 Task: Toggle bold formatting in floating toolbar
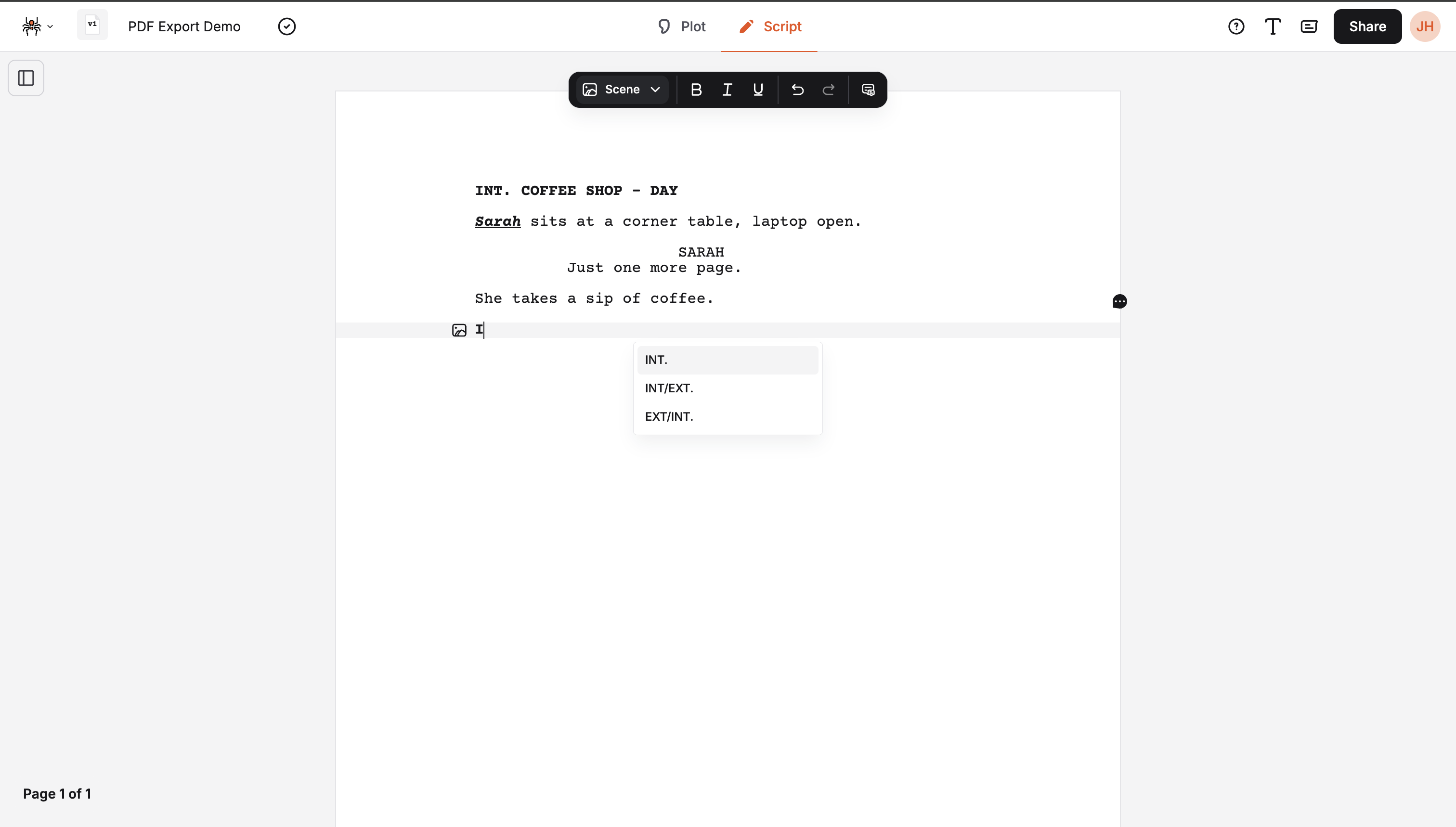696,90
